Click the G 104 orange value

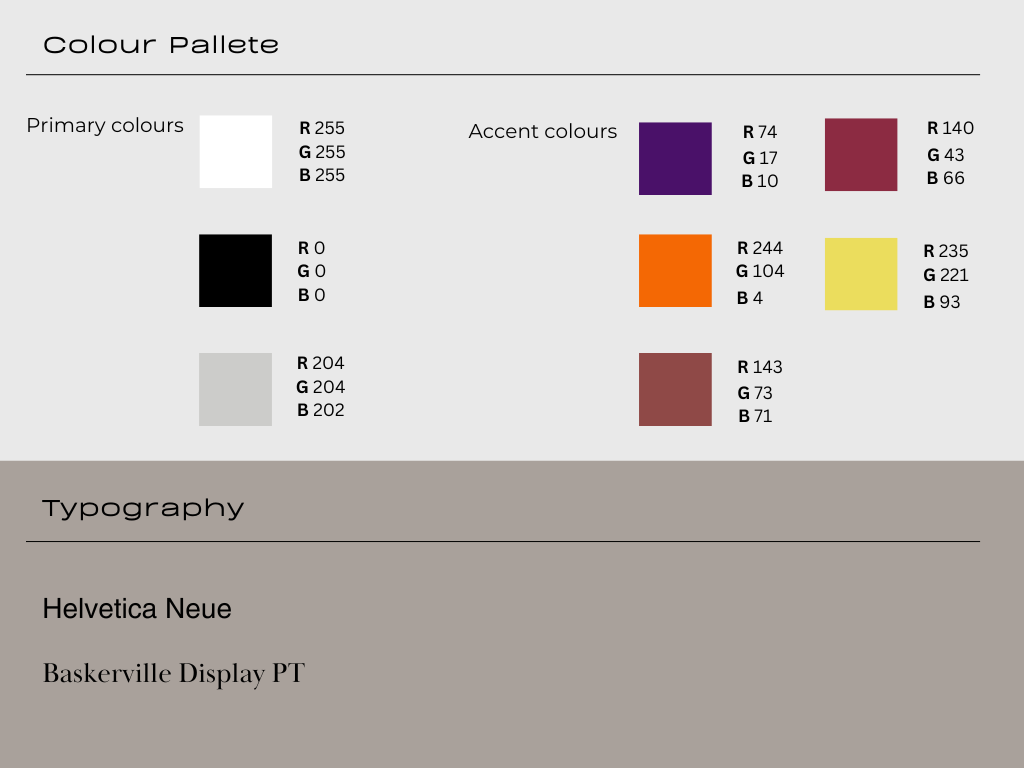point(760,271)
